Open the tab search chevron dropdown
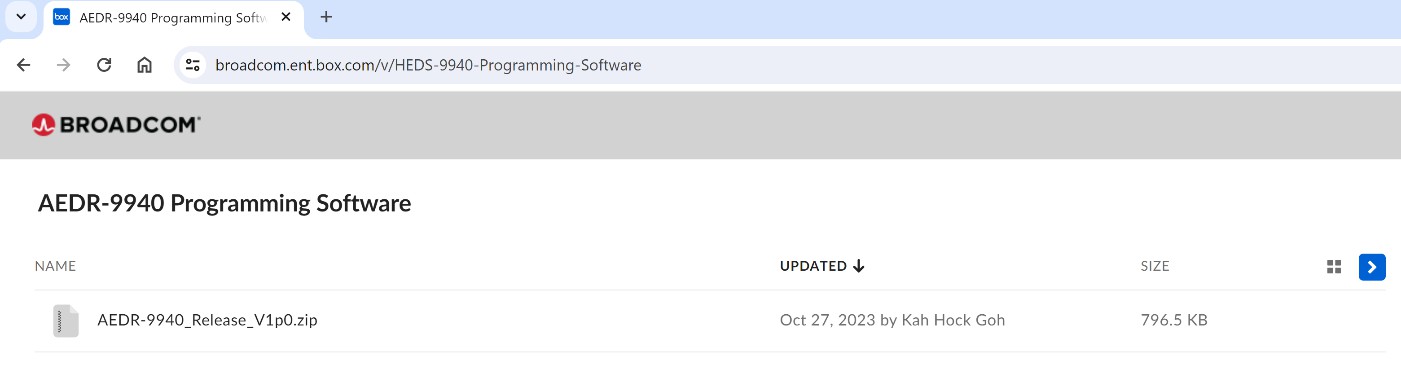Viewport: 1401px width, 386px height. [x=20, y=17]
